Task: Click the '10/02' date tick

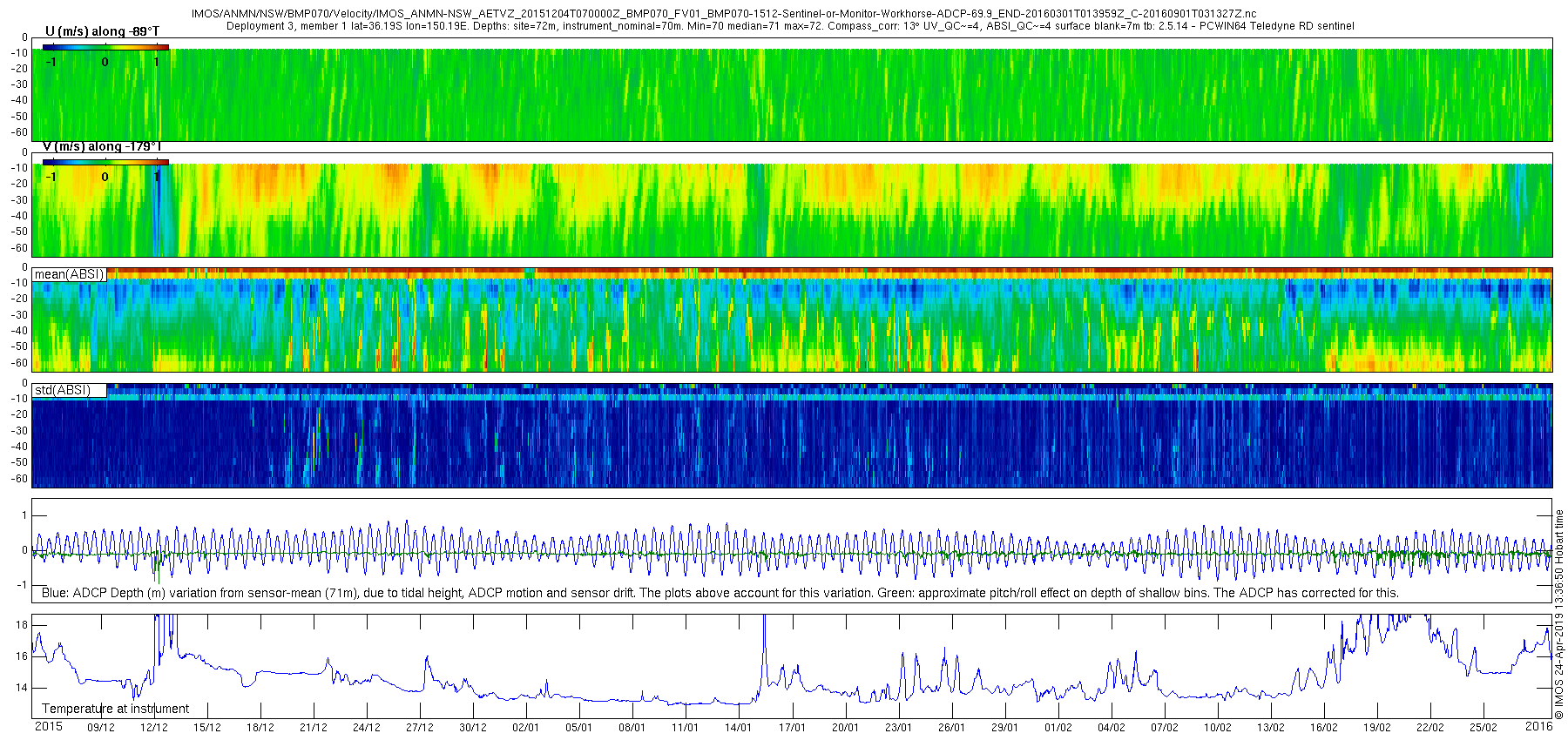Action: pos(1218,728)
